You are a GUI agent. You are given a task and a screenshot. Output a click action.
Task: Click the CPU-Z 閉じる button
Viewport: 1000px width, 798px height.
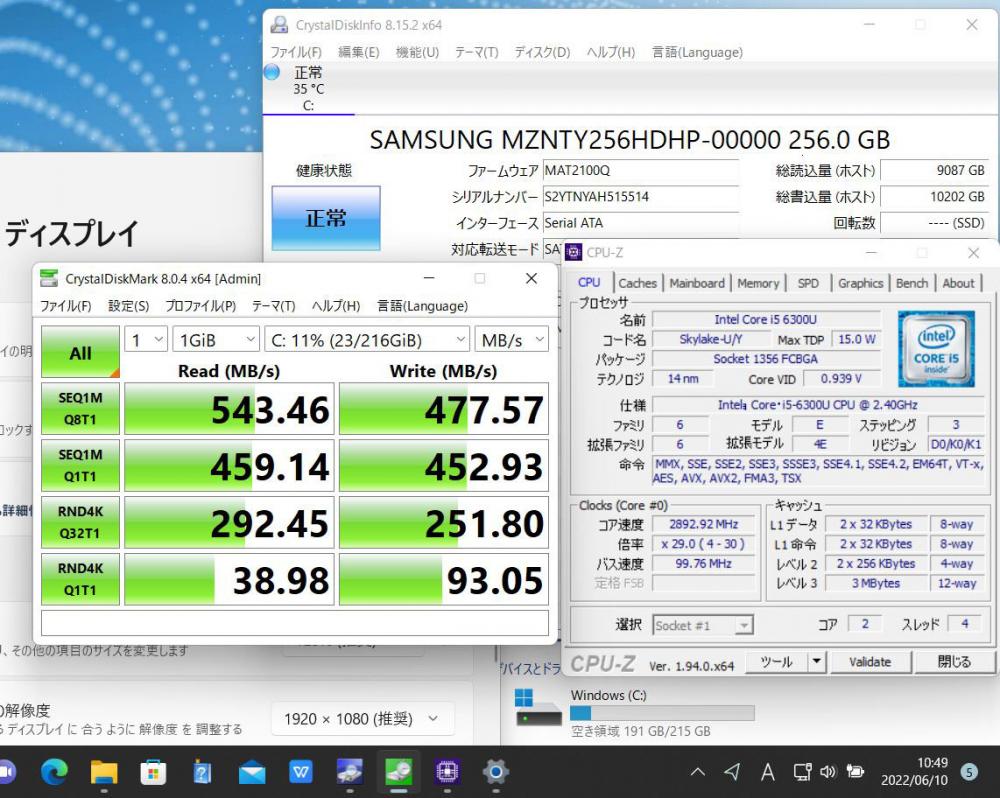954,661
